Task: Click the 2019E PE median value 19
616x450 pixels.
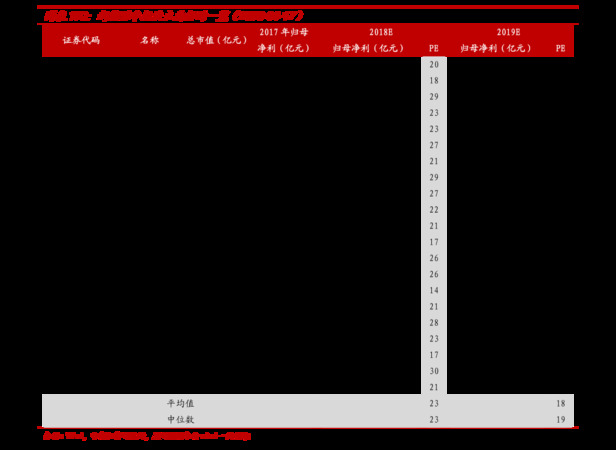Action: tap(560, 420)
